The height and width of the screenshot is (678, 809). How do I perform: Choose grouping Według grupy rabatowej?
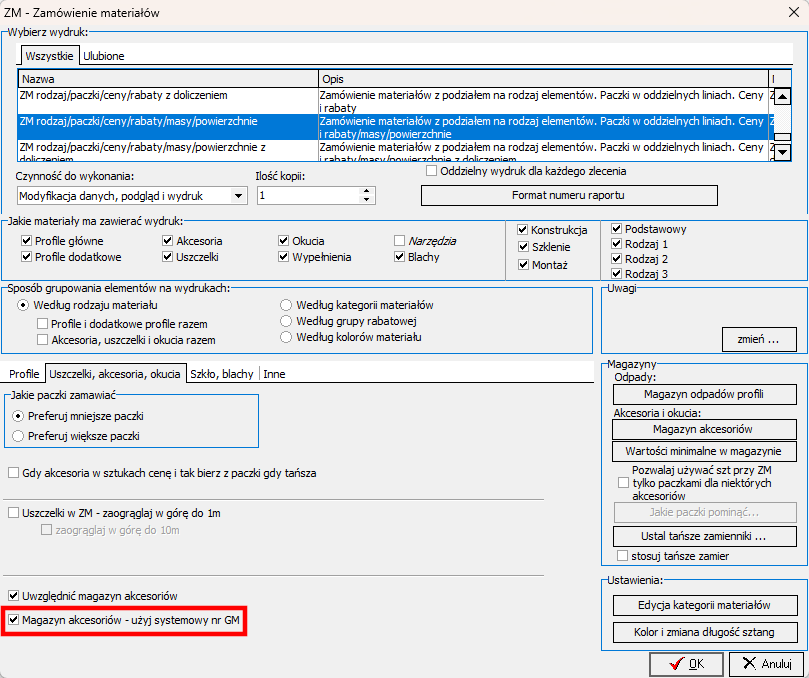[x=287, y=321]
